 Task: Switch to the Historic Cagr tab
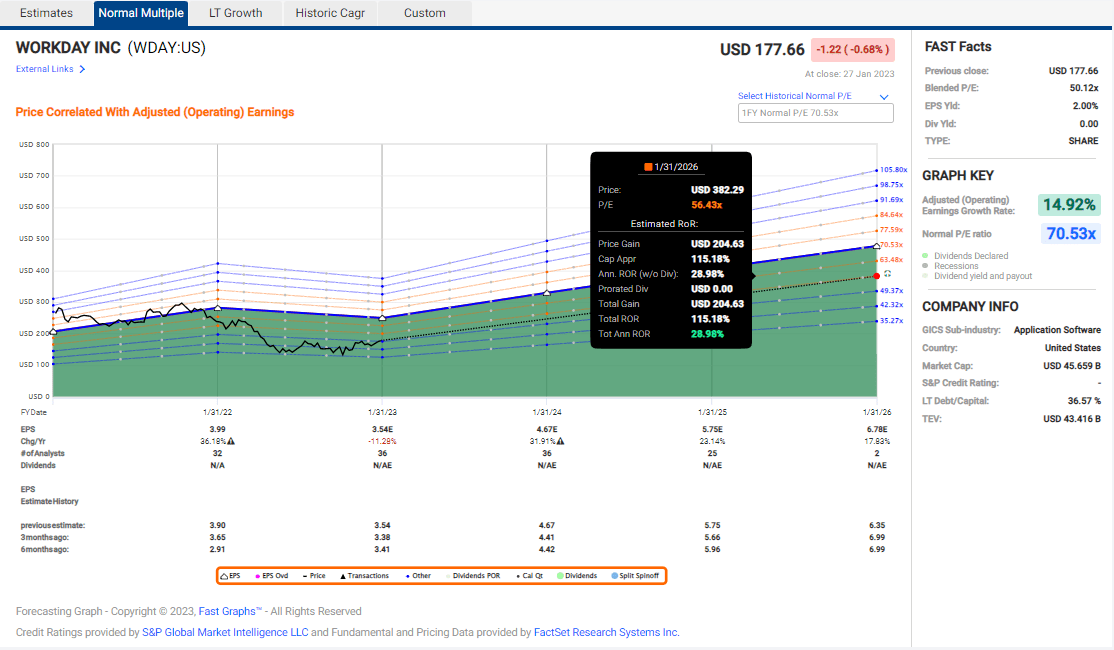pyautogui.click(x=330, y=12)
